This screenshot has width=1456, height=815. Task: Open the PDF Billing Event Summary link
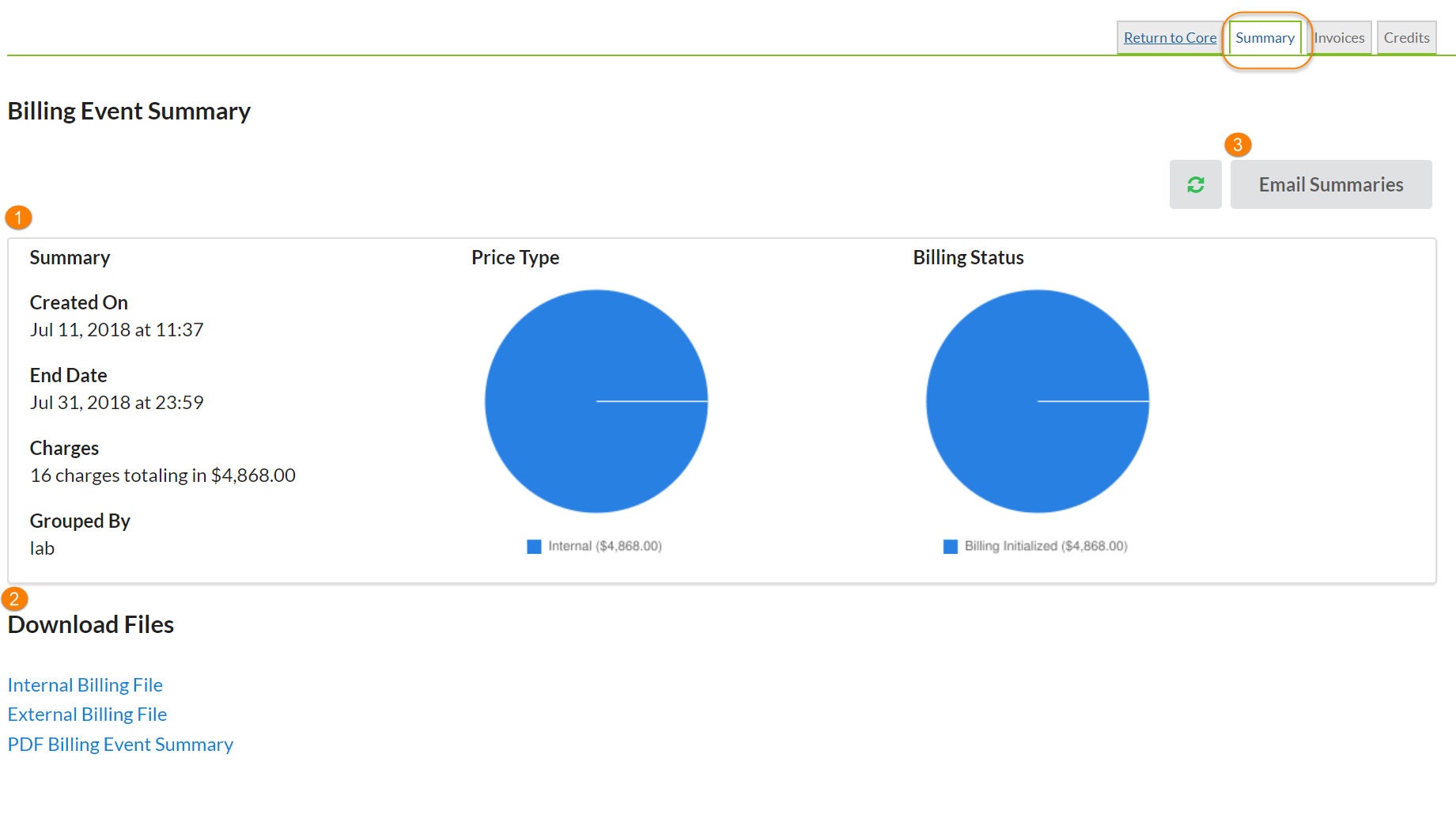click(120, 745)
